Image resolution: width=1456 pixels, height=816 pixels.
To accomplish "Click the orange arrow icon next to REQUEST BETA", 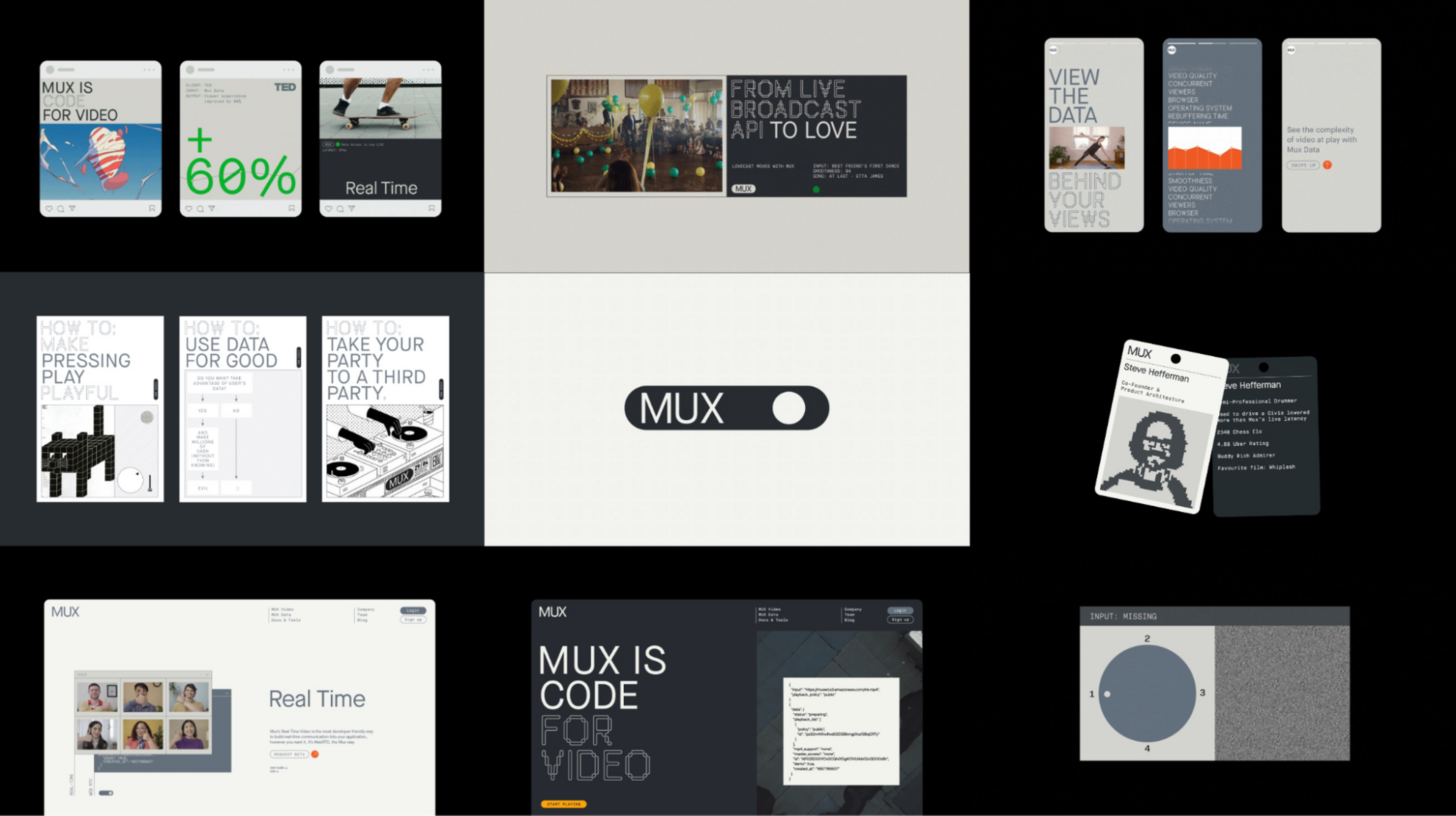I will [x=315, y=754].
